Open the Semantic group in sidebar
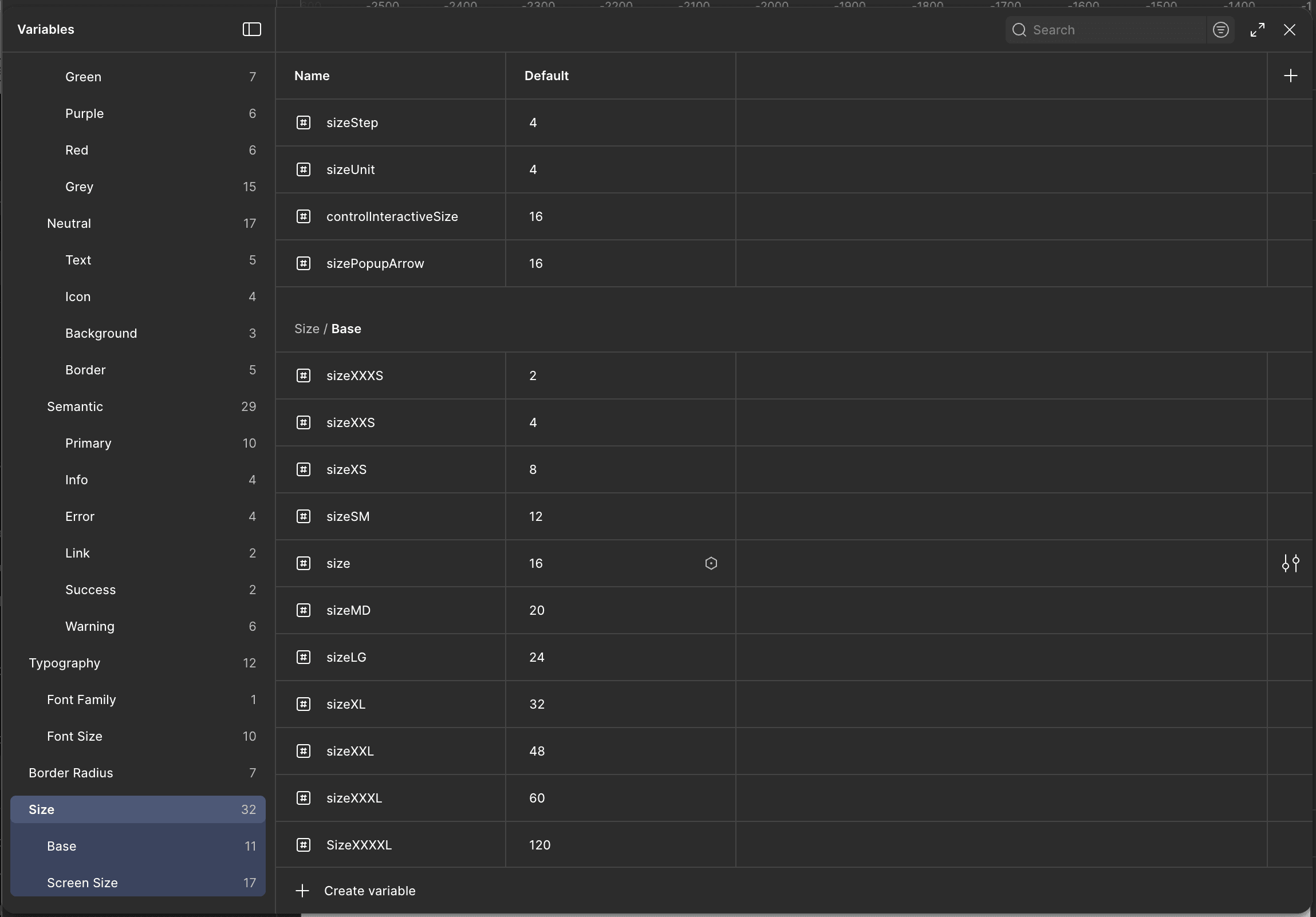Image resolution: width=1316 pixels, height=917 pixels. tap(75, 406)
